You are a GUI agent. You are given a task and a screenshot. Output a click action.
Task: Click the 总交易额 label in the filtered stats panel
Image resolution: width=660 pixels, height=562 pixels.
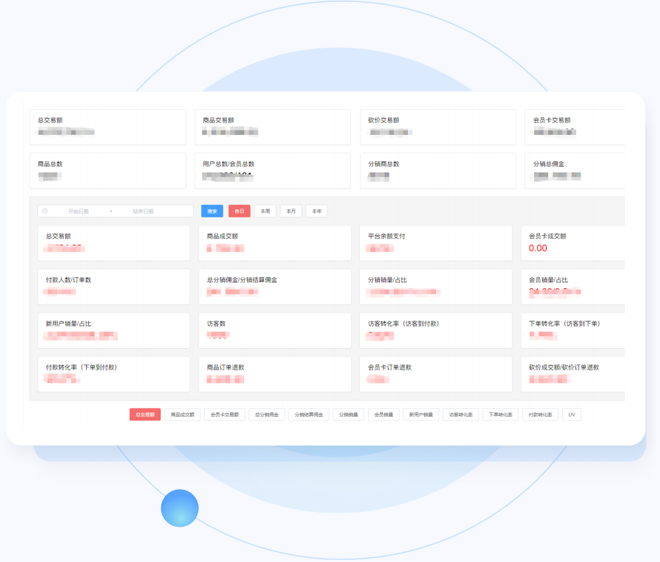coord(58,236)
